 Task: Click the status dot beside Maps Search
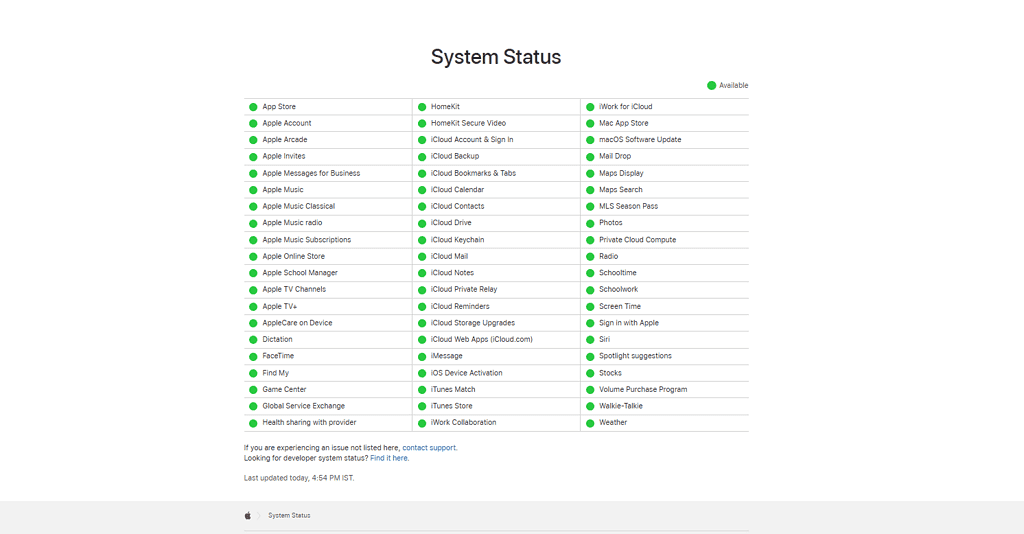(x=590, y=190)
